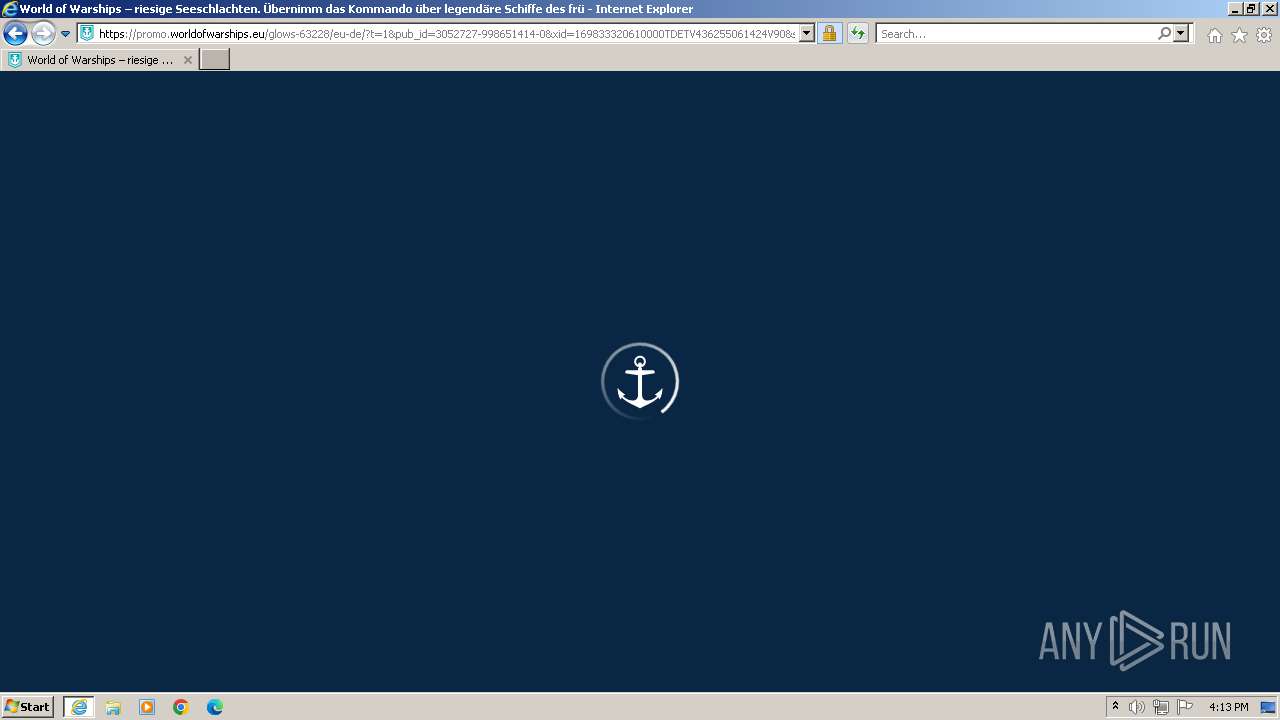Launch Google Chrome from the taskbar
This screenshot has width=1280, height=720.
(181, 707)
